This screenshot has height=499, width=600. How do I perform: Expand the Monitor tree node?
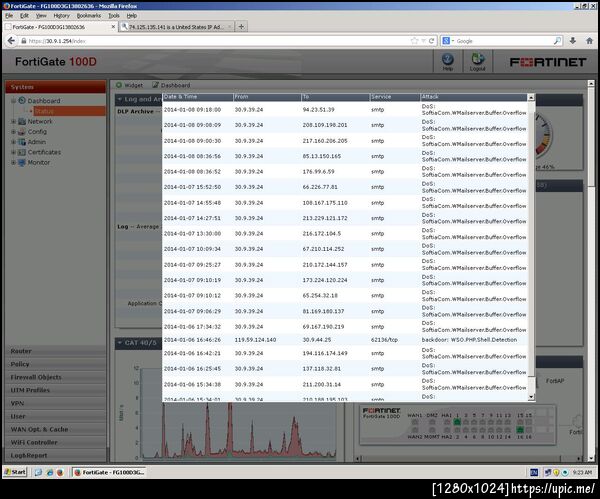[x=13, y=163]
